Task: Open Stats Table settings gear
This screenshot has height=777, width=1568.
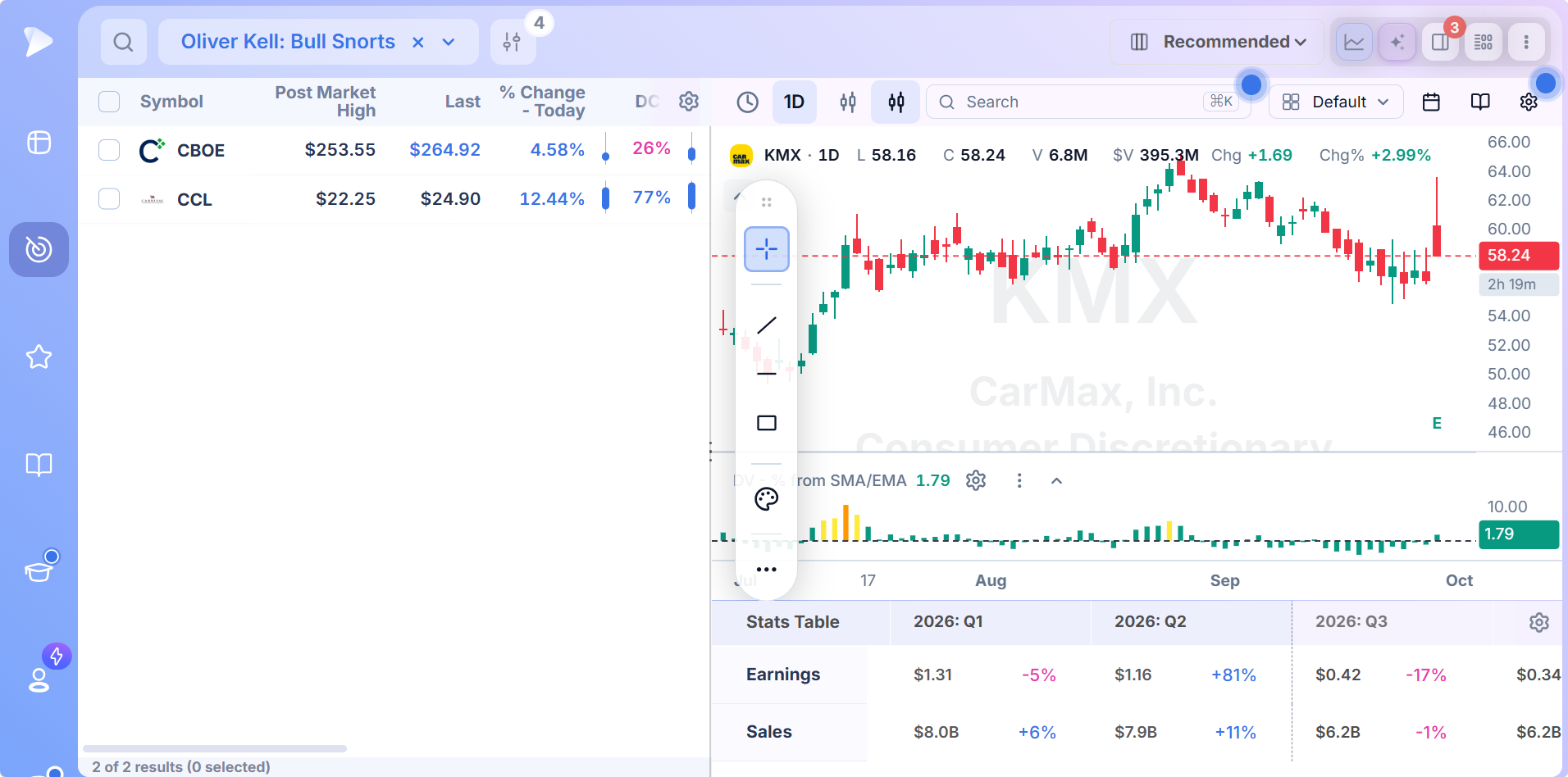Action: tap(1539, 623)
